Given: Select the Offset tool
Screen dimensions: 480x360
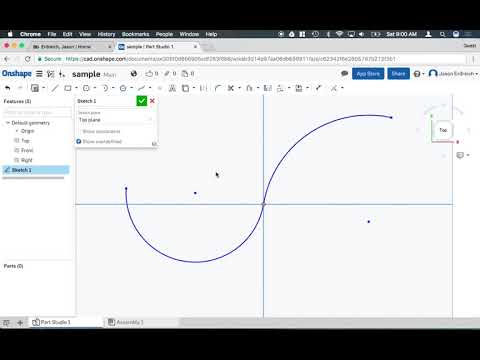Looking at the screenshot, I should (249, 88).
